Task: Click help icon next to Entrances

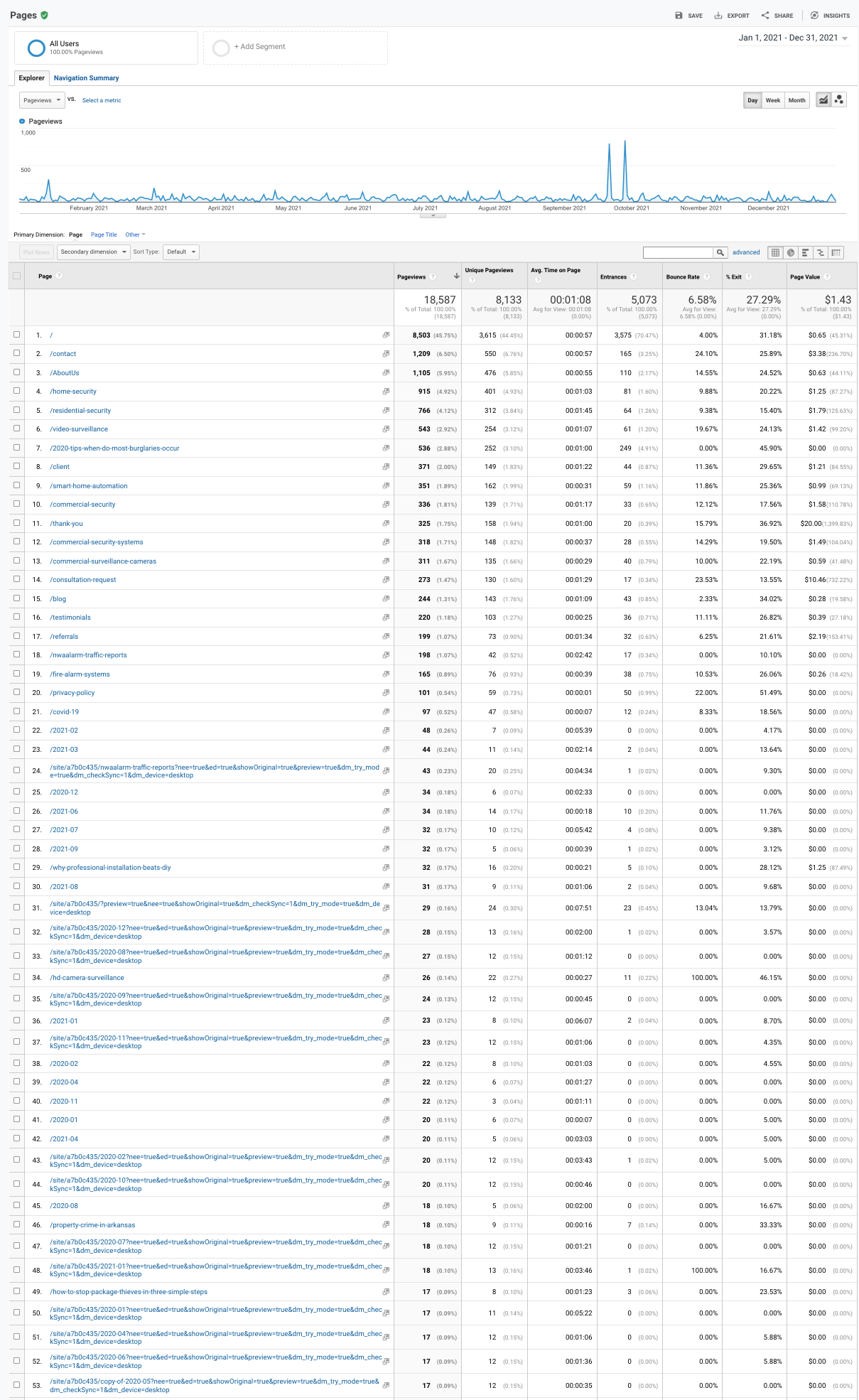Action: point(633,276)
